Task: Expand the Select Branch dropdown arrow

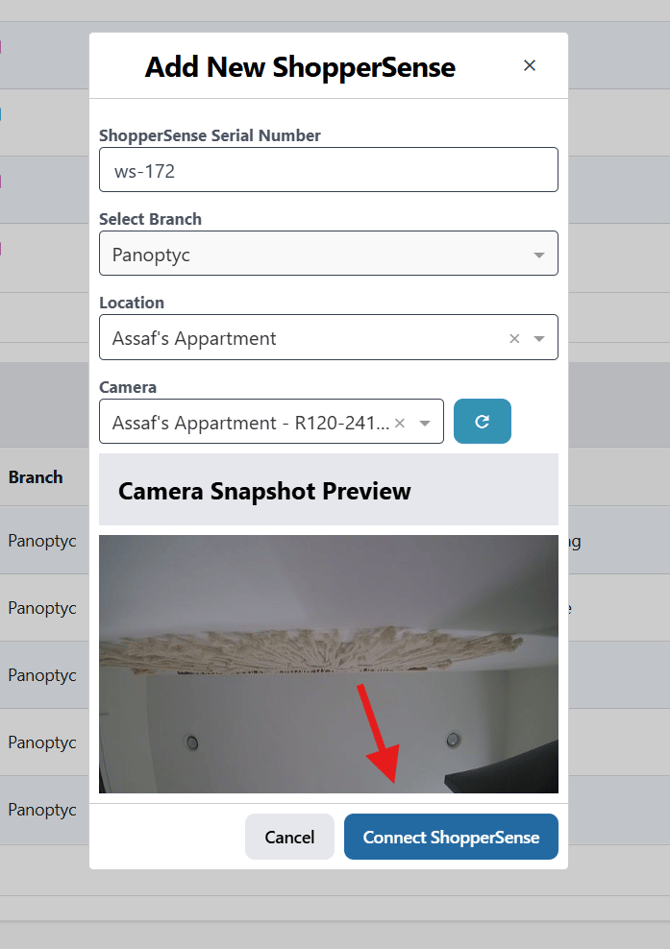Action: tap(539, 255)
